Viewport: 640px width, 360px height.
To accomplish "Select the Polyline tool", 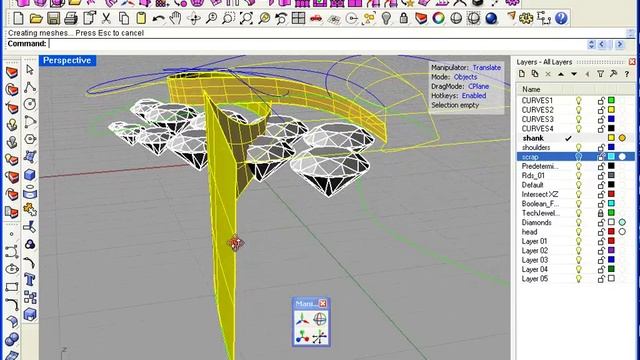I will pos(30,87).
